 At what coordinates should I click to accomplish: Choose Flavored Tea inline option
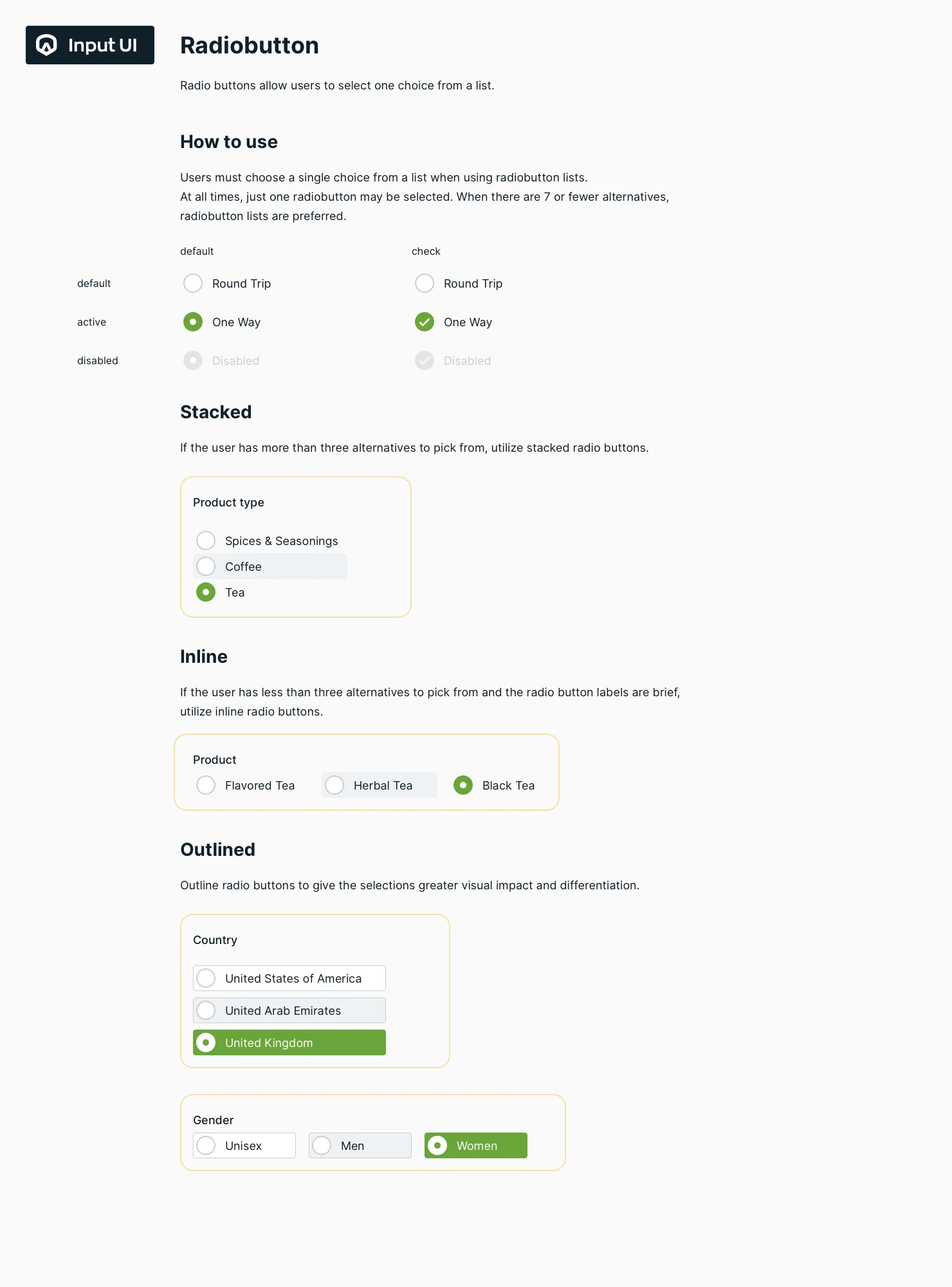click(x=206, y=785)
